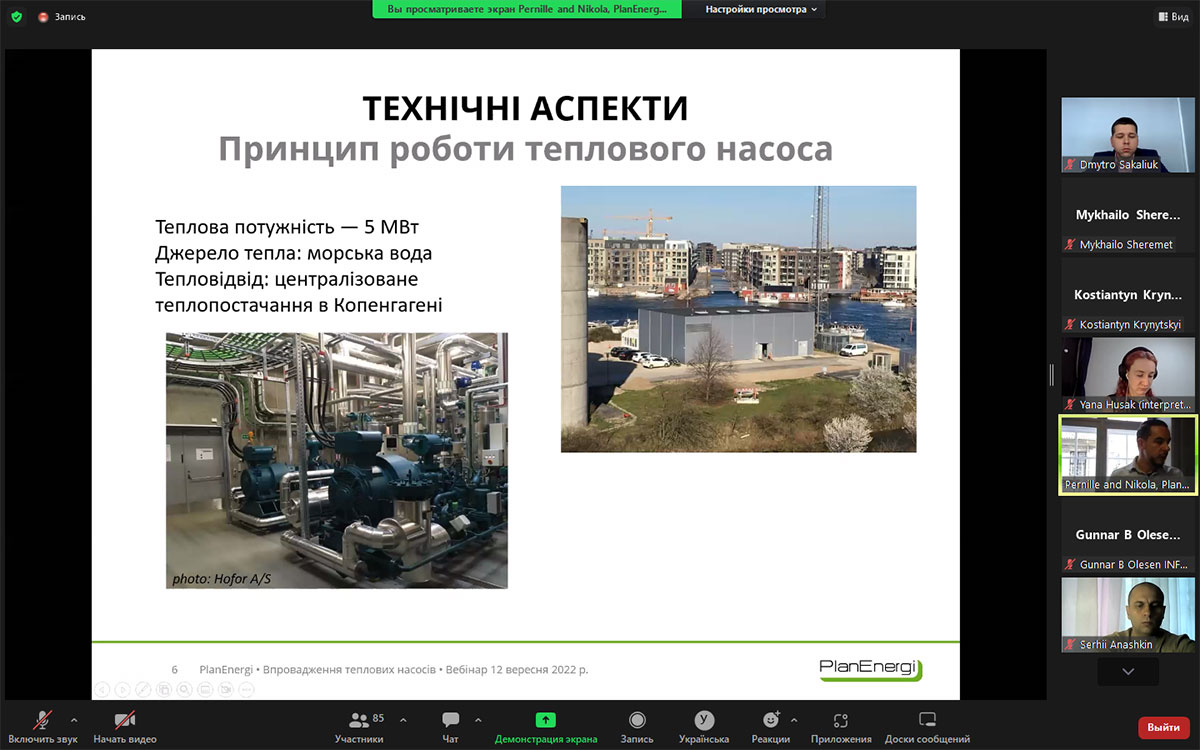Screen dimensions: 1200x750
Task: Expand chat options chevron
Action: 478,719
